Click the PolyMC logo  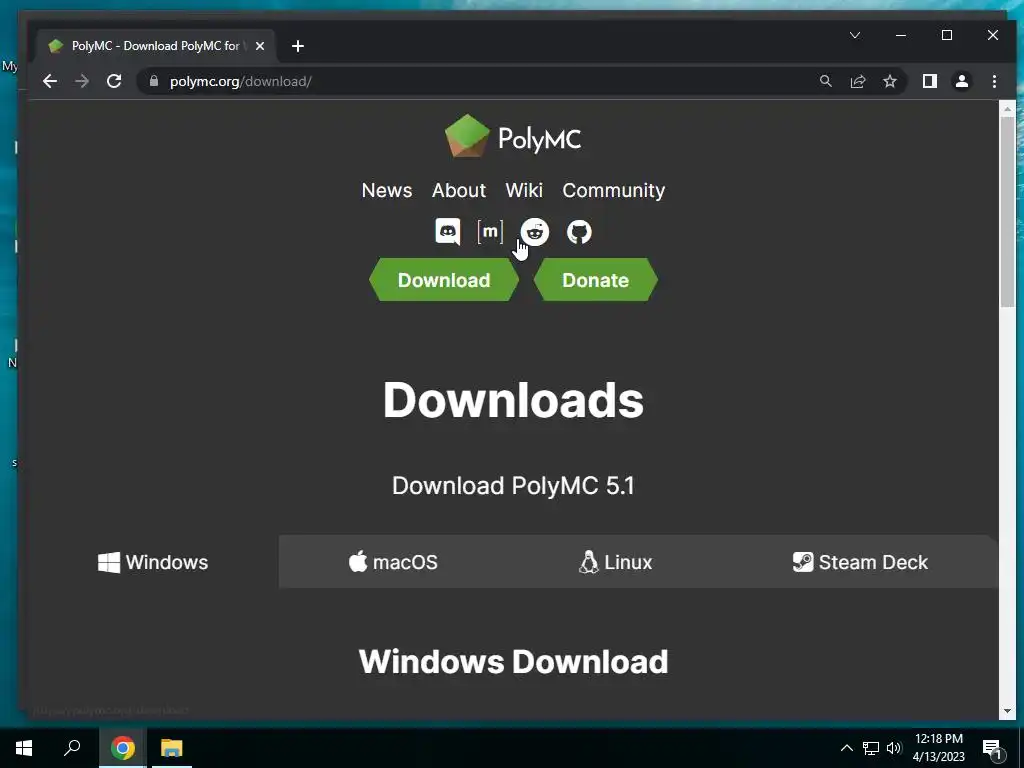point(513,137)
